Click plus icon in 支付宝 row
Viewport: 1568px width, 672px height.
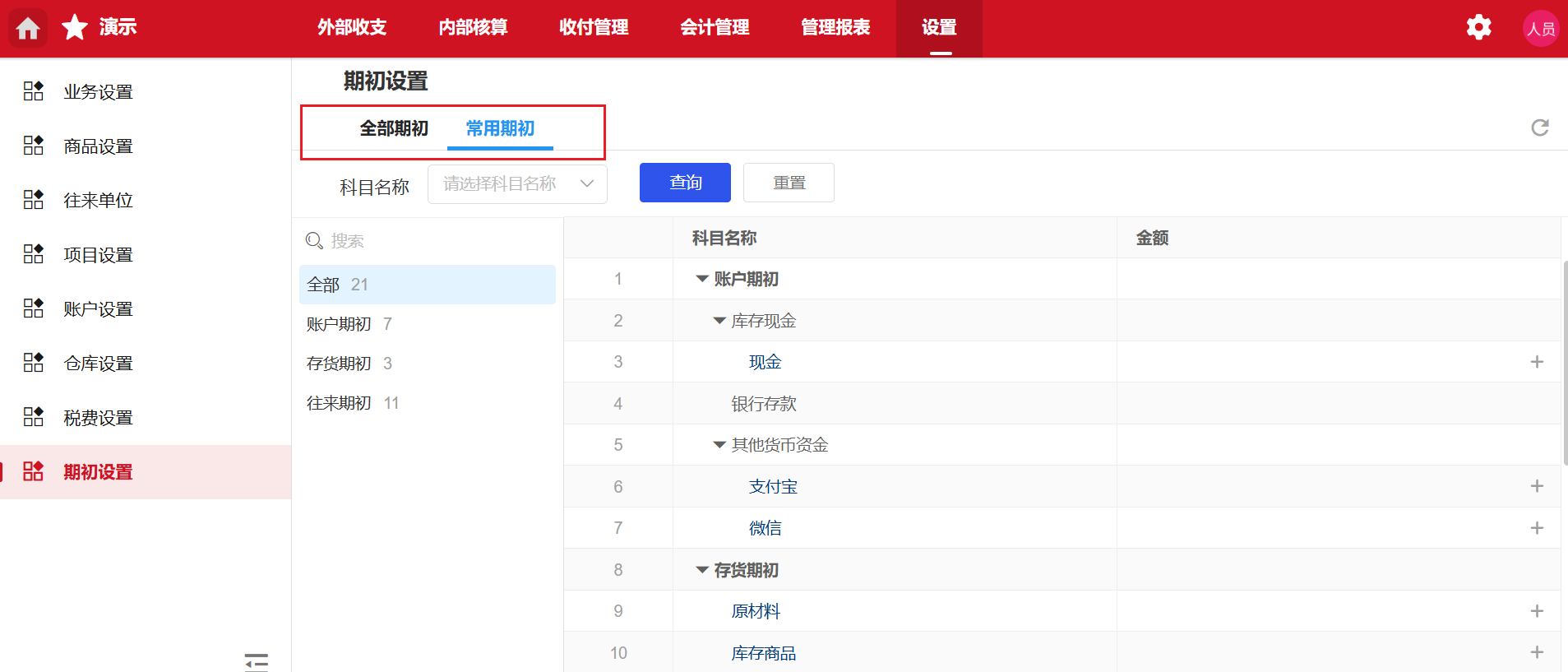1536,486
